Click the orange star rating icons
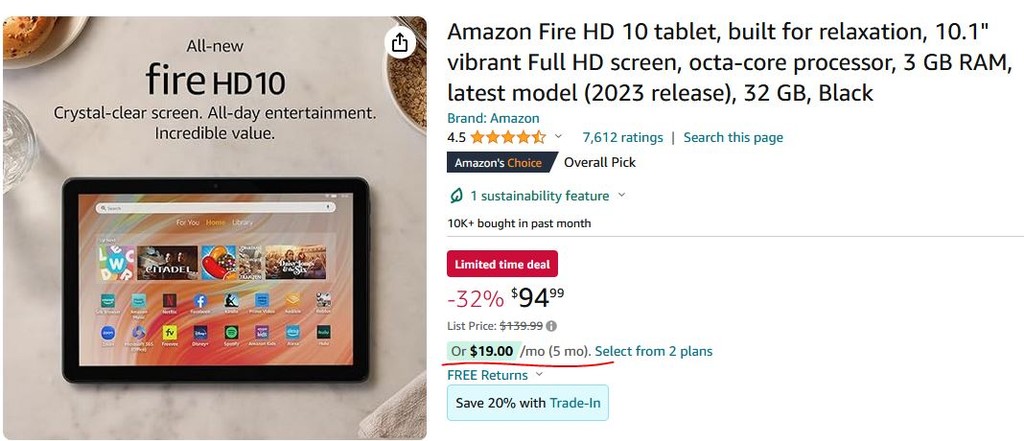Viewport: 1024px width, 441px height. 509,138
